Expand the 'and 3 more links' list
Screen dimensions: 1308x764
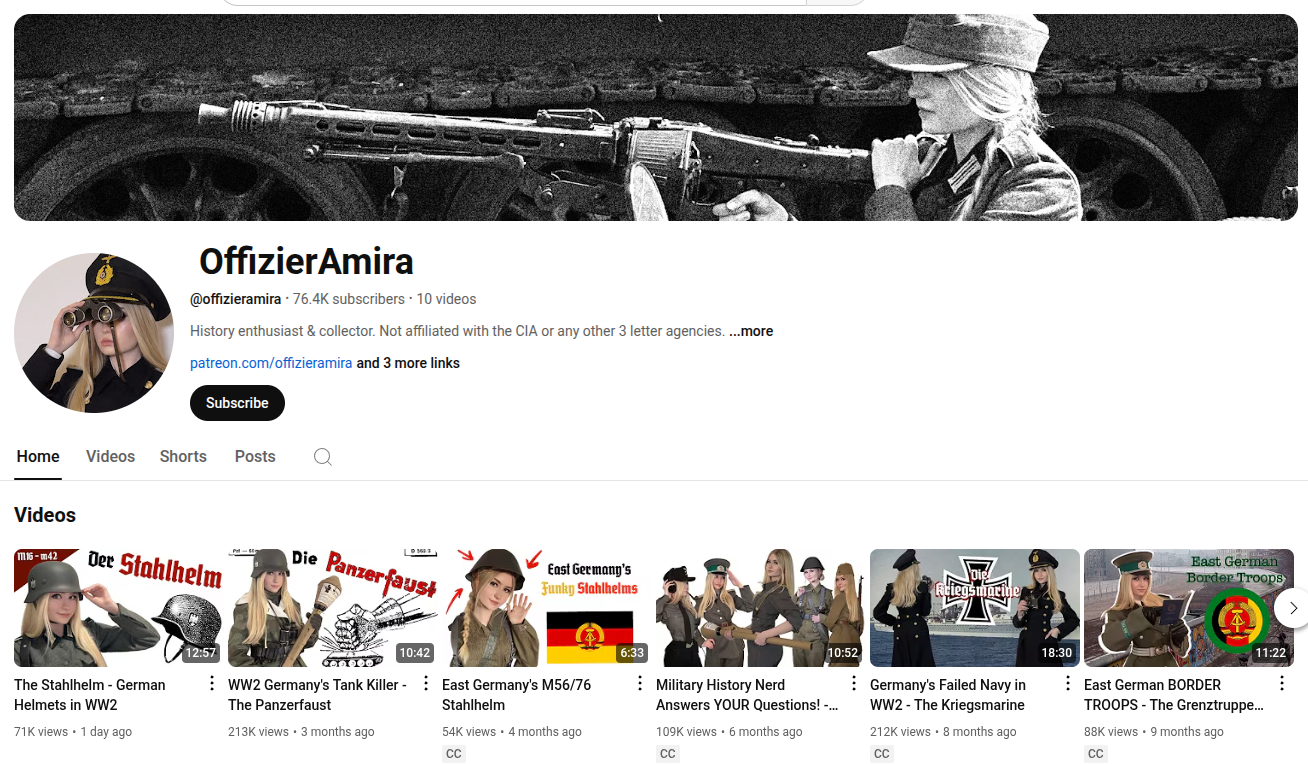pyautogui.click(x=408, y=363)
